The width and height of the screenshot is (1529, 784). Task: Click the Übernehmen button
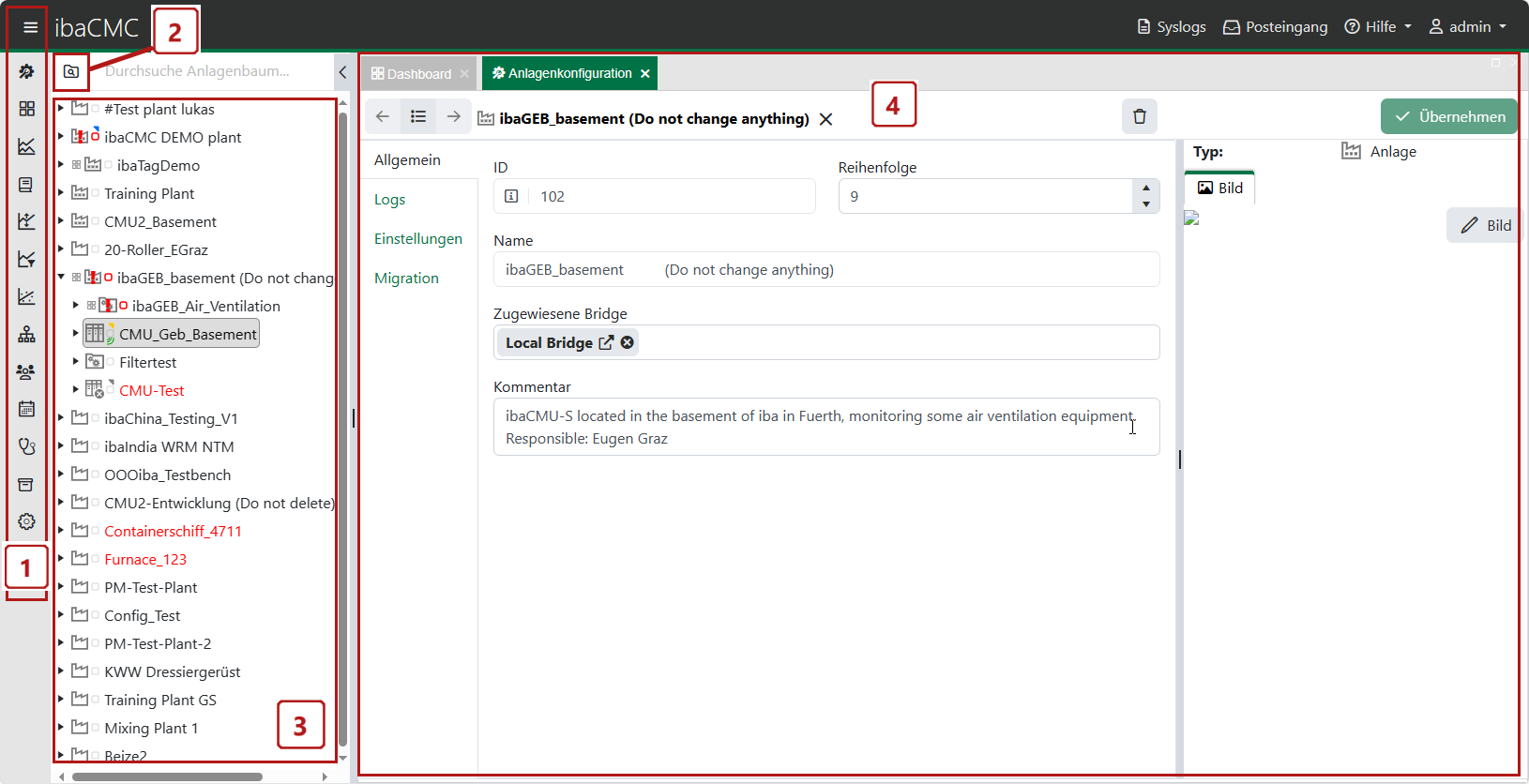1448,116
